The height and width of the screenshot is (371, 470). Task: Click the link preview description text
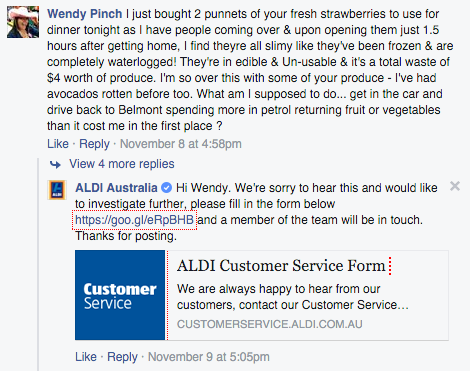pos(293,297)
